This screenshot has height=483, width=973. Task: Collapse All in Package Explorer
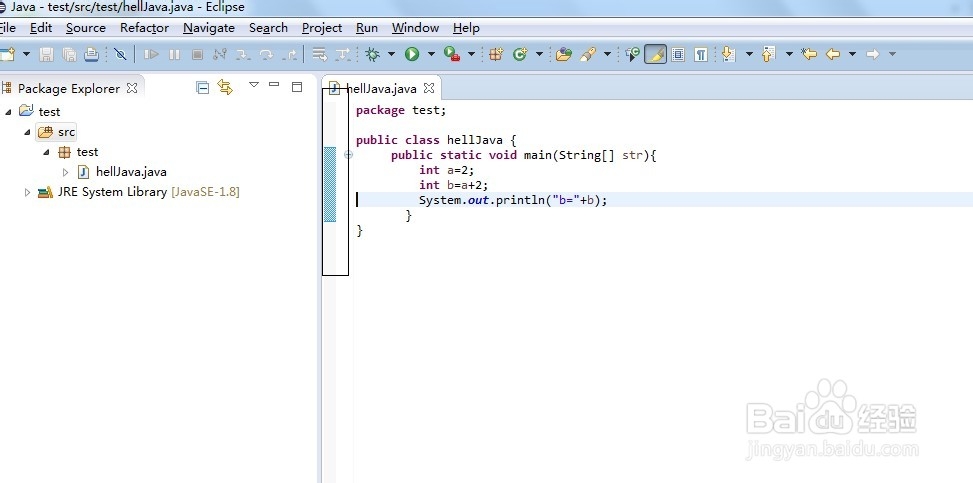coord(202,88)
